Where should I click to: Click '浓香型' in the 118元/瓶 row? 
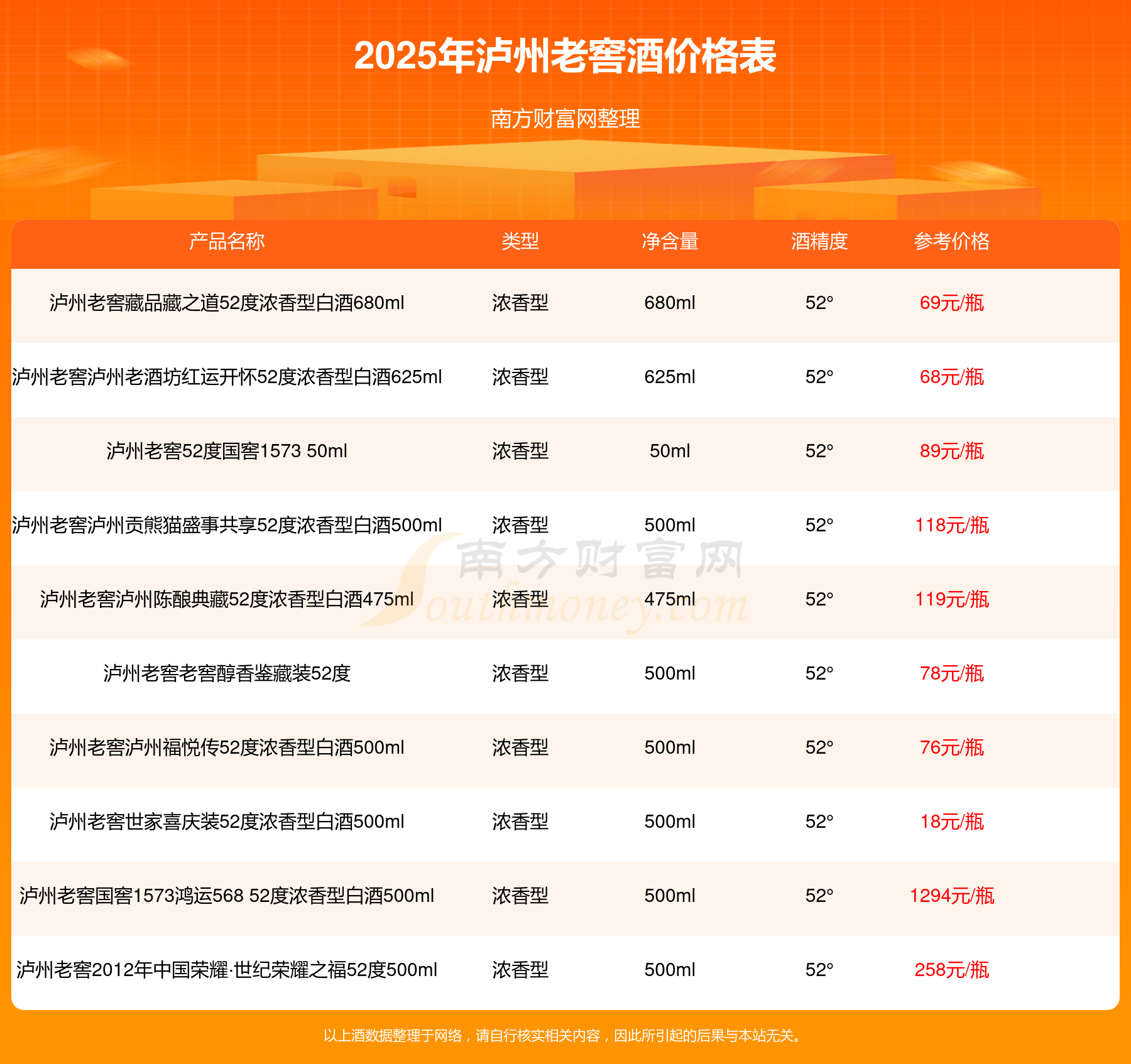tap(520, 525)
